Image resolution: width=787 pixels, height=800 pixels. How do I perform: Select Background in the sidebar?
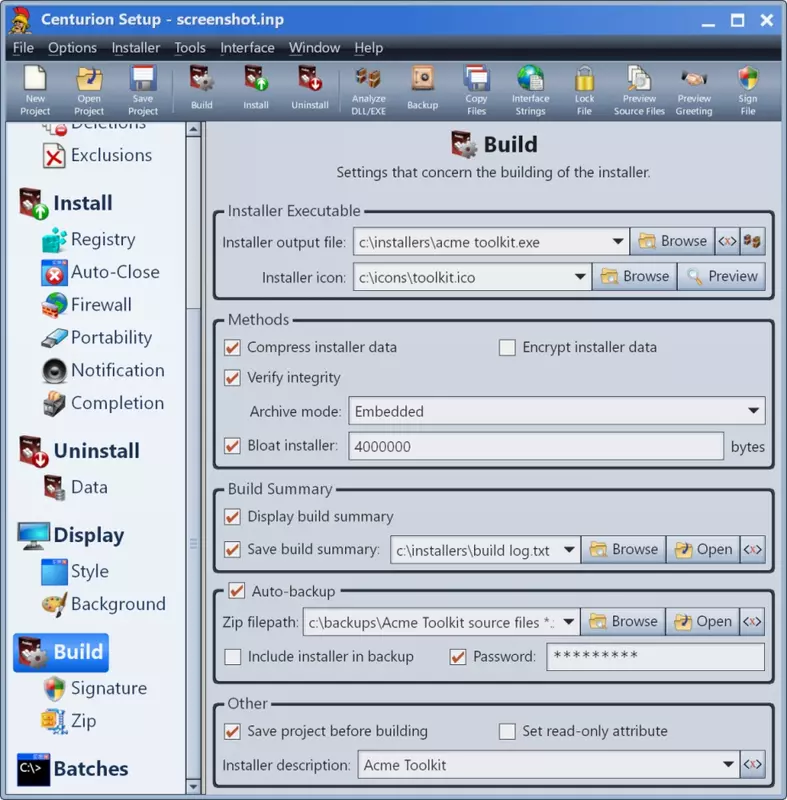[x=104, y=604]
